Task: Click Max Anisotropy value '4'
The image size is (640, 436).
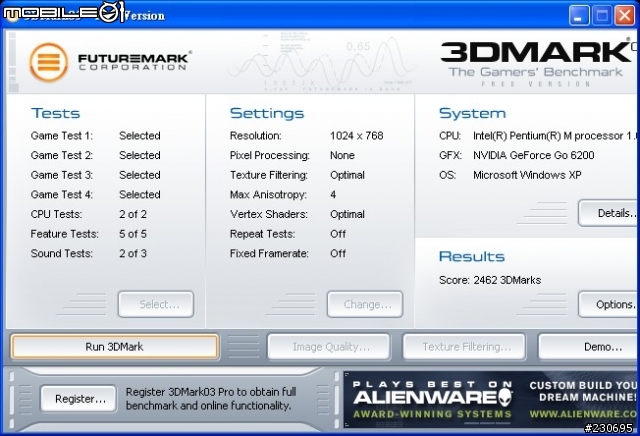Action: (333, 194)
